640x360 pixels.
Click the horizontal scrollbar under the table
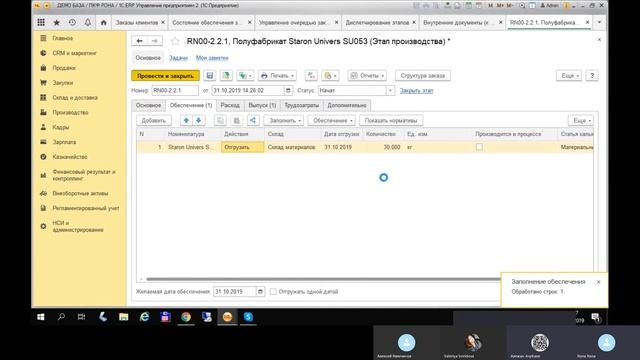[x=322, y=279]
